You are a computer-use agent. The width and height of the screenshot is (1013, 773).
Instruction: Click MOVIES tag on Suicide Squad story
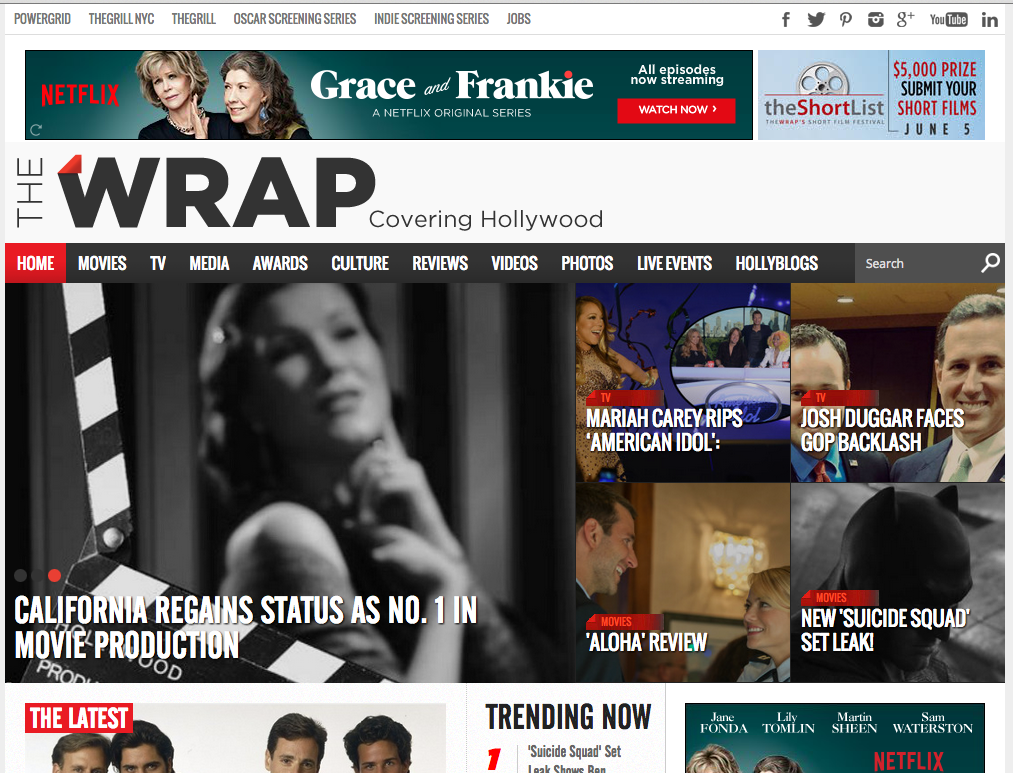click(x=839, y=598)
